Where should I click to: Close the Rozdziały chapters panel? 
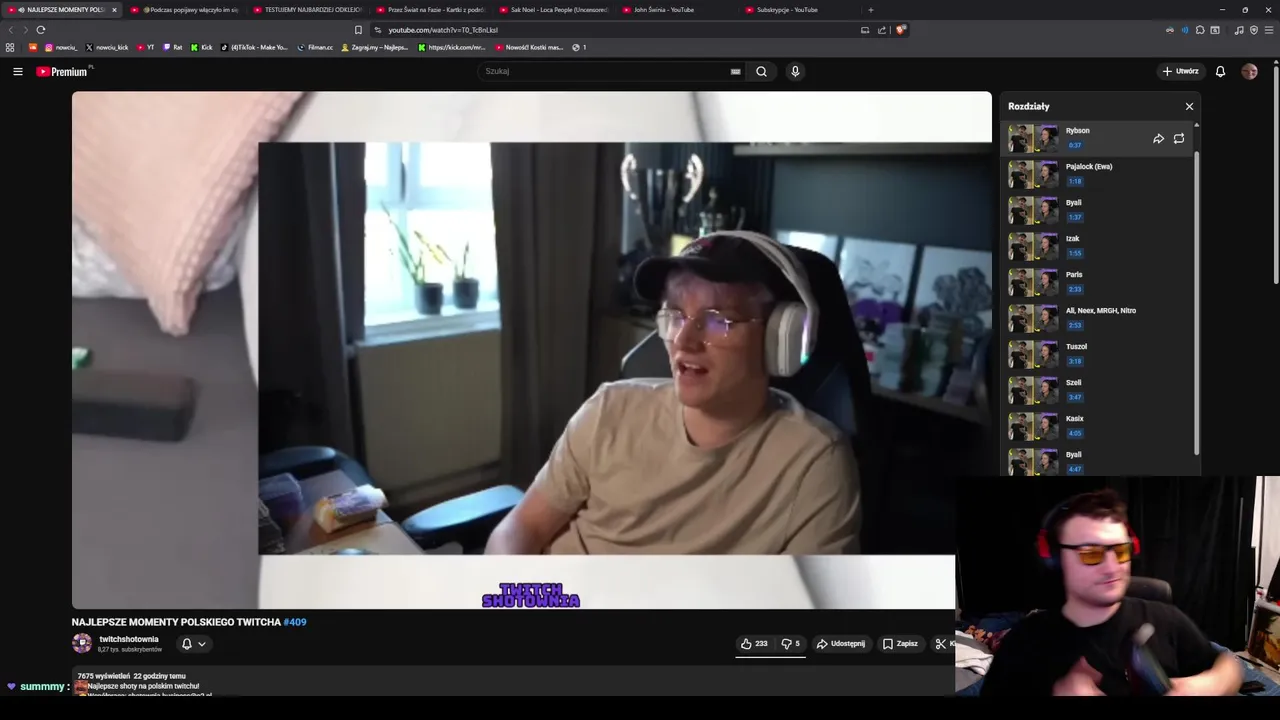coord(1189,106)
